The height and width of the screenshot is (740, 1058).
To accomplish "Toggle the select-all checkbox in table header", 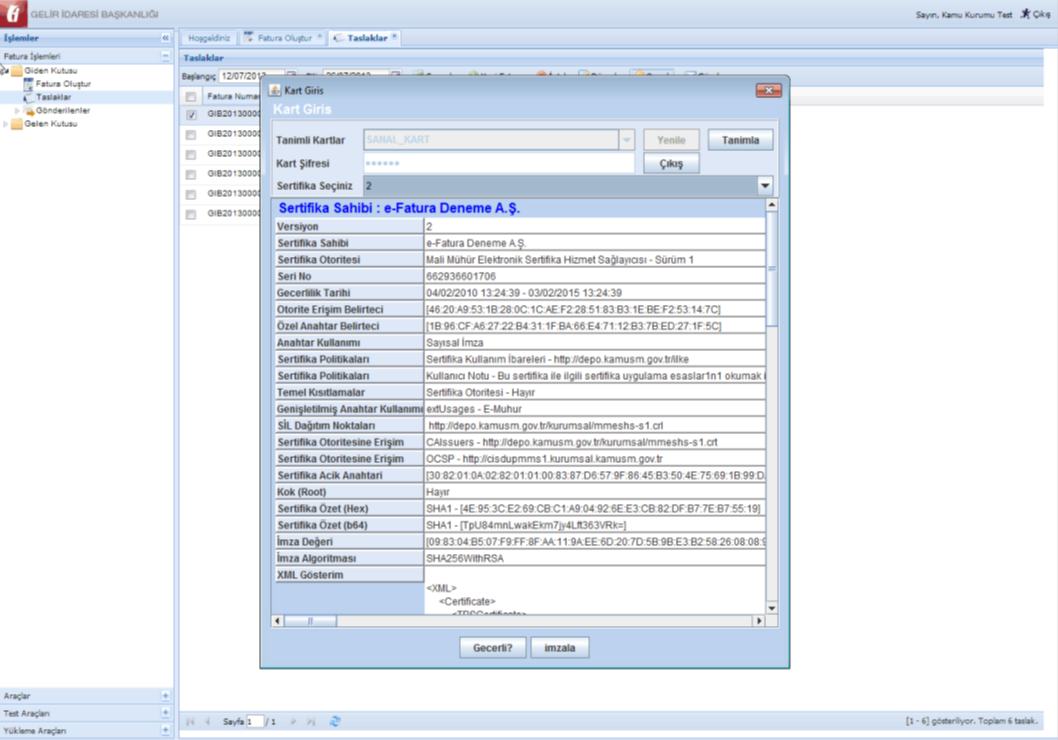I will click(x=191, y=97).
